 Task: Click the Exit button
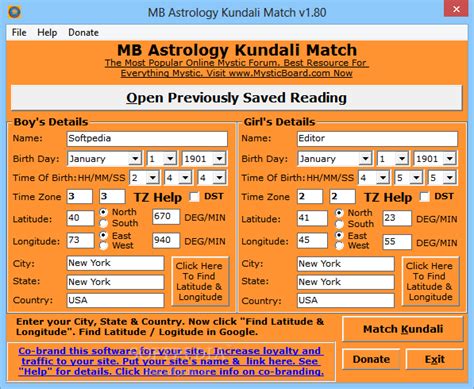pos(434,359)
